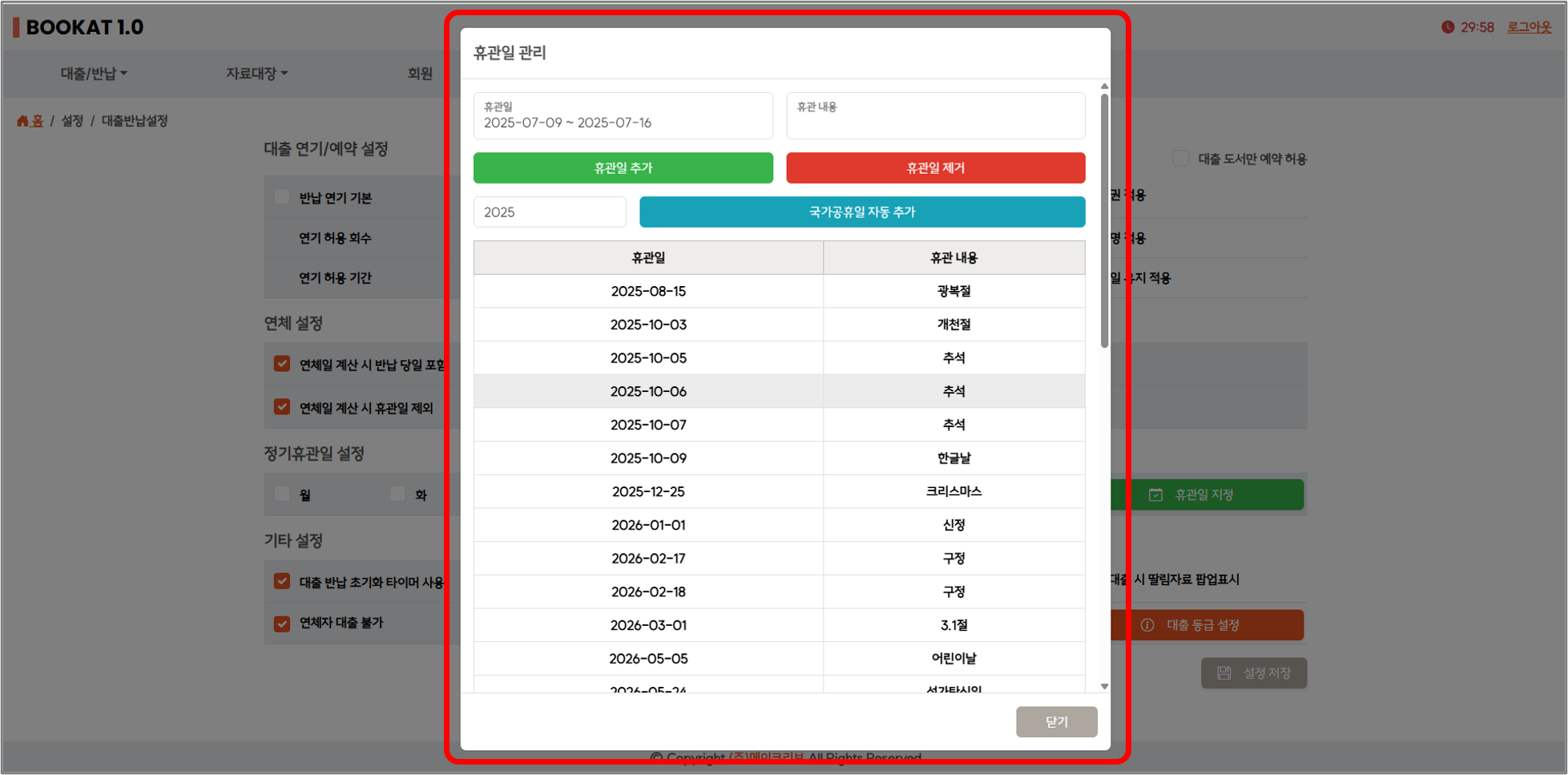
Task: Open the 대출/반납 dropdown menu
Action: pos(94,74)
